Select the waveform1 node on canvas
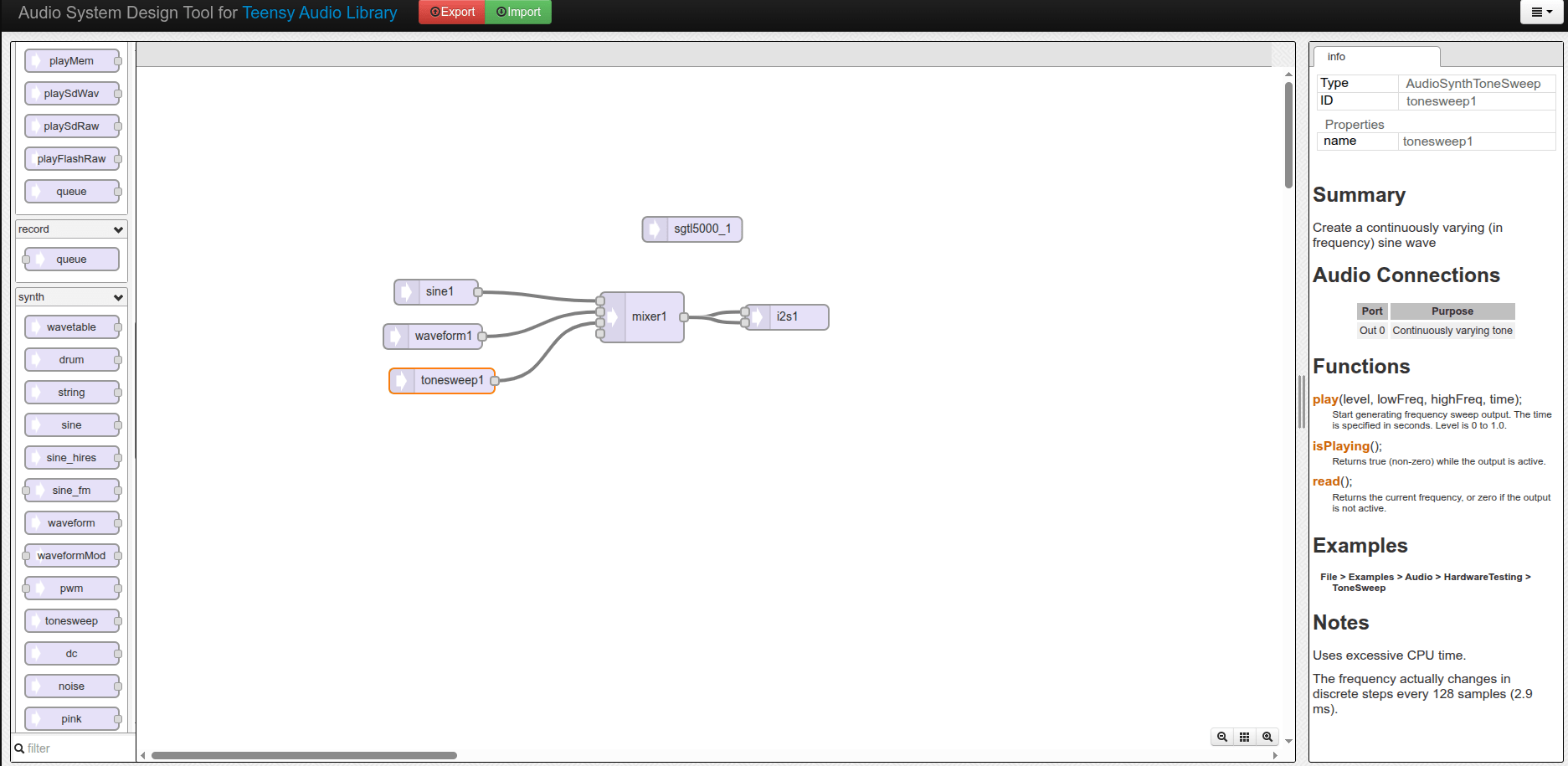Viewport: 1568px width, 766px height. (x=443, y=336)
